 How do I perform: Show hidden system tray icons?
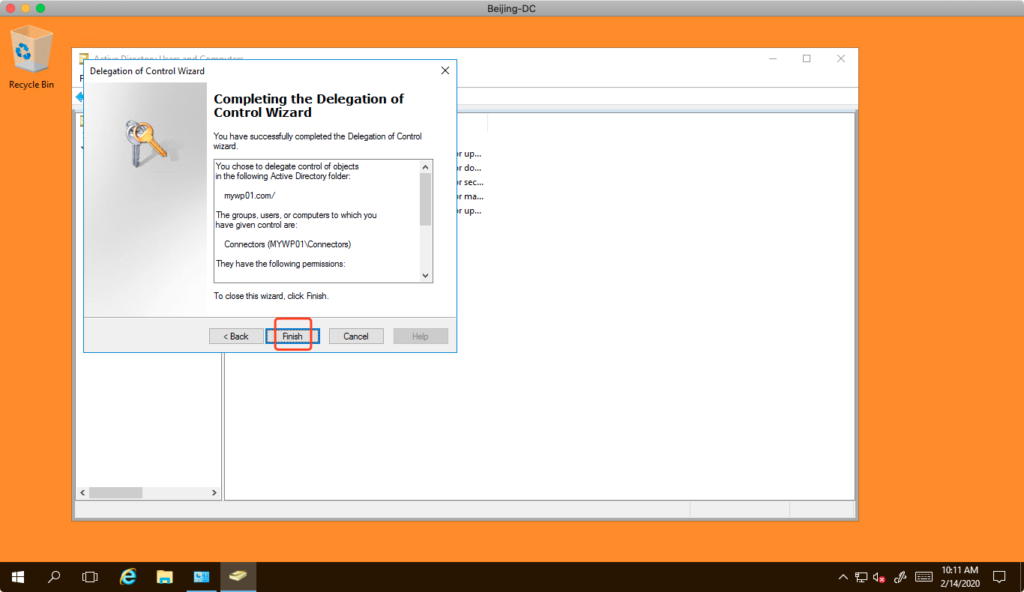pyautogui.click(x=842, y=577)
